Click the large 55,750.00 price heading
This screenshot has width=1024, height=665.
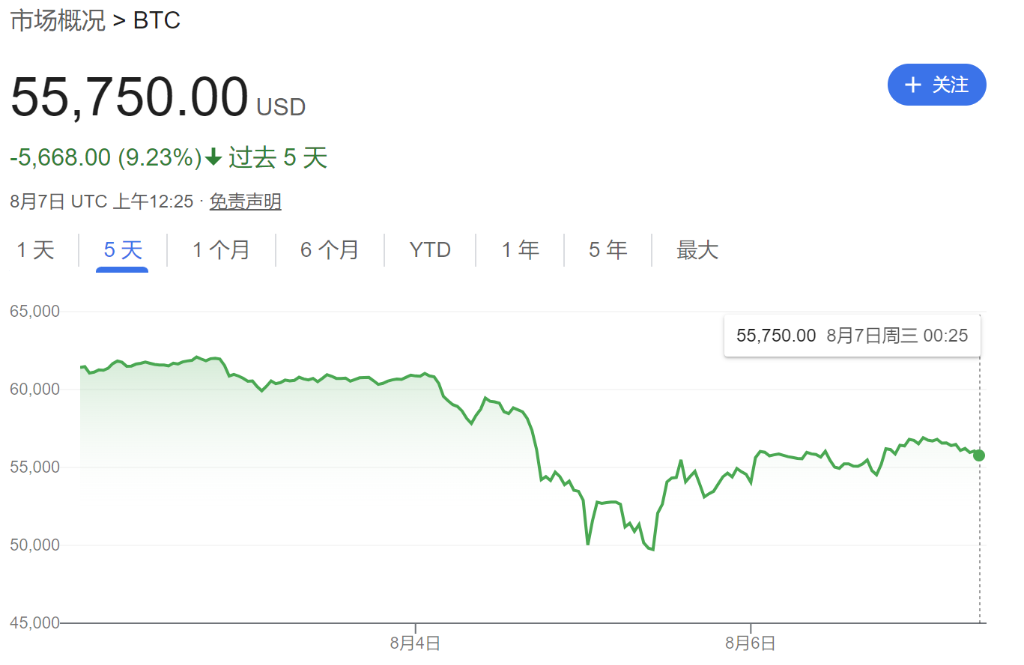(129, 98)
